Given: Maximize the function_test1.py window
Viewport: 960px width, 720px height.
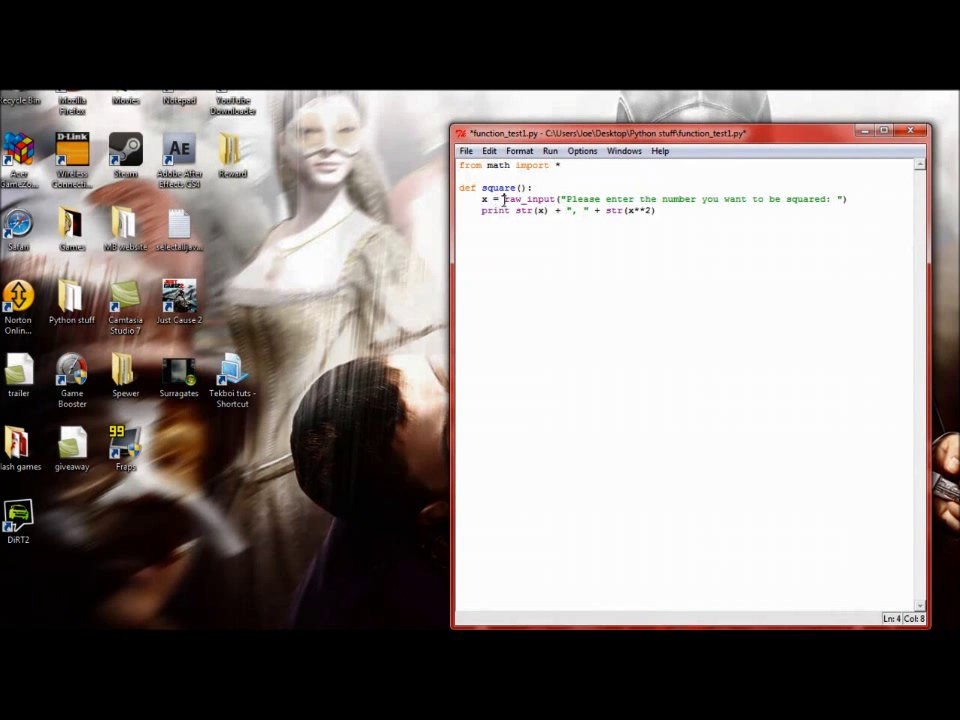Looking at the screenshot, I should click(884, 130).
